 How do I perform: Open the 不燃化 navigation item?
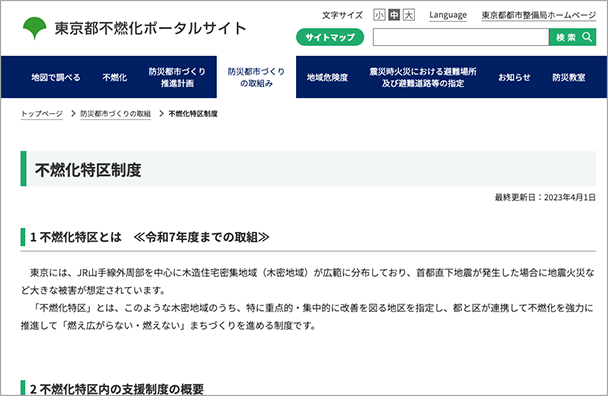pyautogui.click(x=114, y=77)
